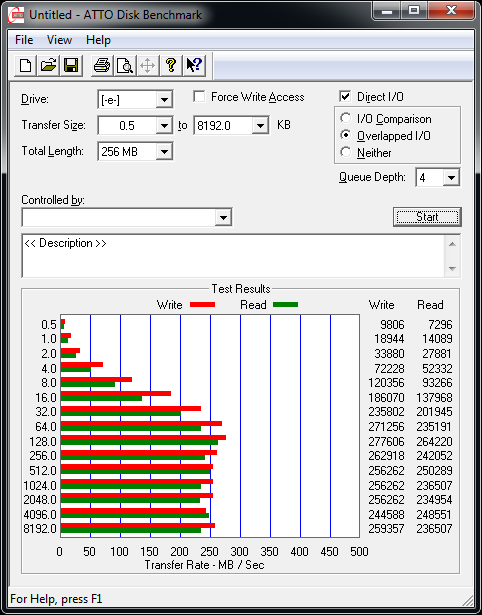The width and height of the screenshot is (482, 615).
Task: Click inside the Description text box
Action: [x=233, y=256]
